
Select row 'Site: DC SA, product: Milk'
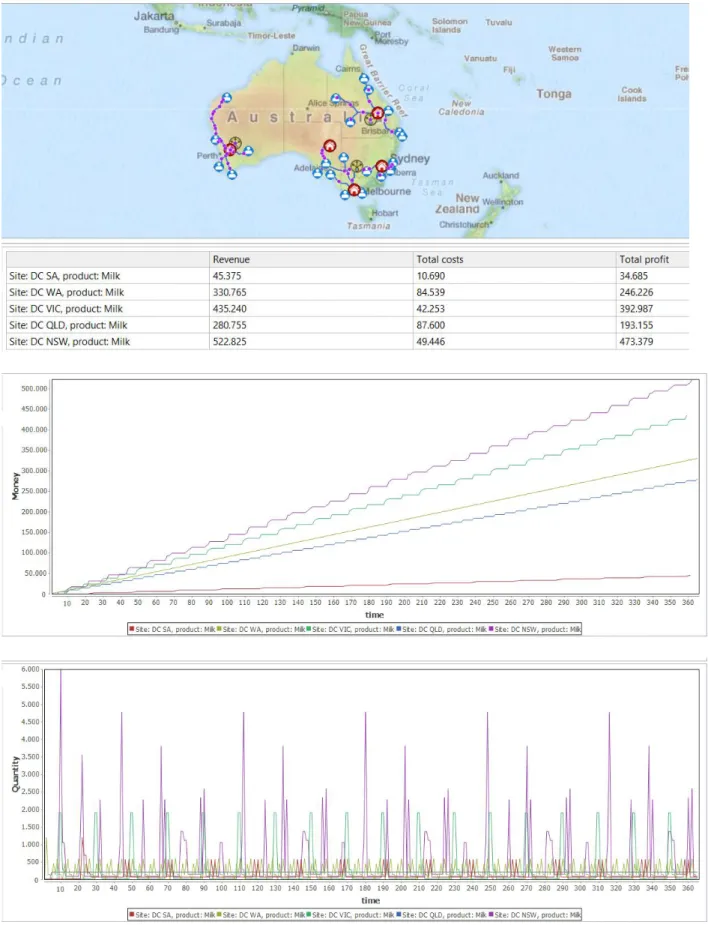click(x=348, y=275)
